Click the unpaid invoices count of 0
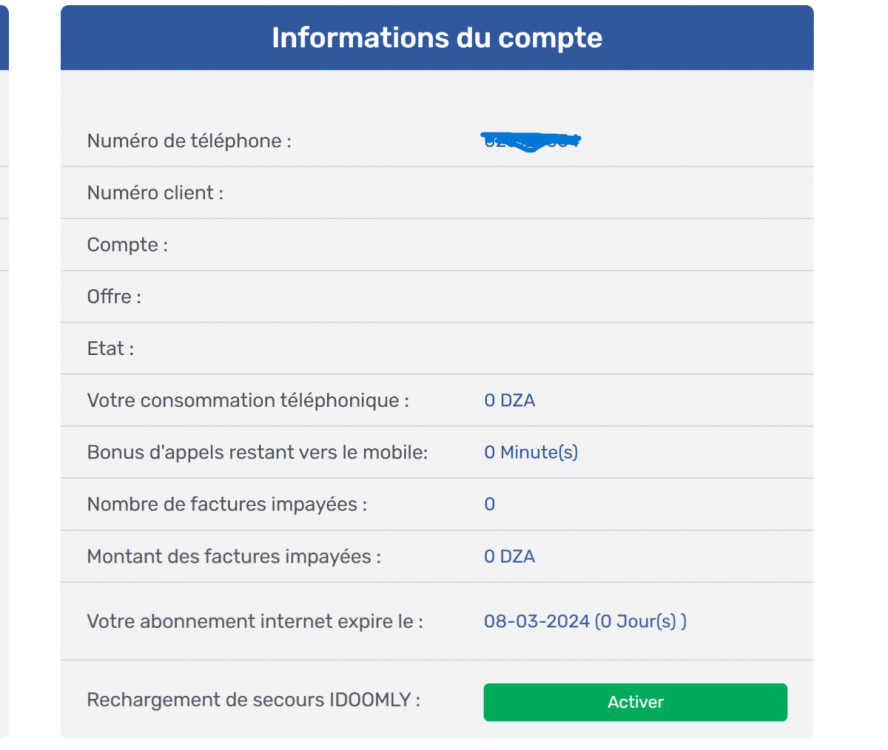 pos(489,504)
